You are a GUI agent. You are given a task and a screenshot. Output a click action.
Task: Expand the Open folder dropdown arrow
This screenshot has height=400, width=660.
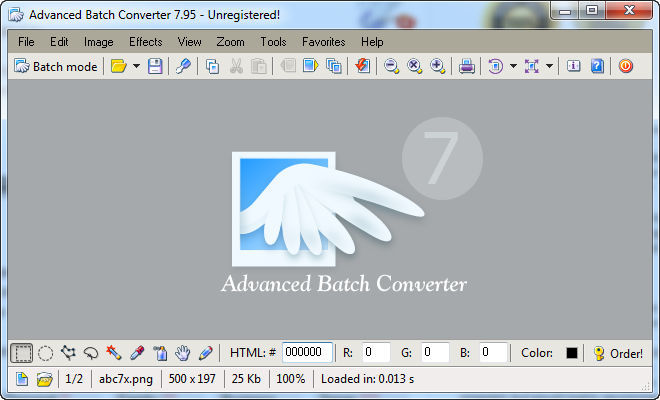(x=136, y=66)
